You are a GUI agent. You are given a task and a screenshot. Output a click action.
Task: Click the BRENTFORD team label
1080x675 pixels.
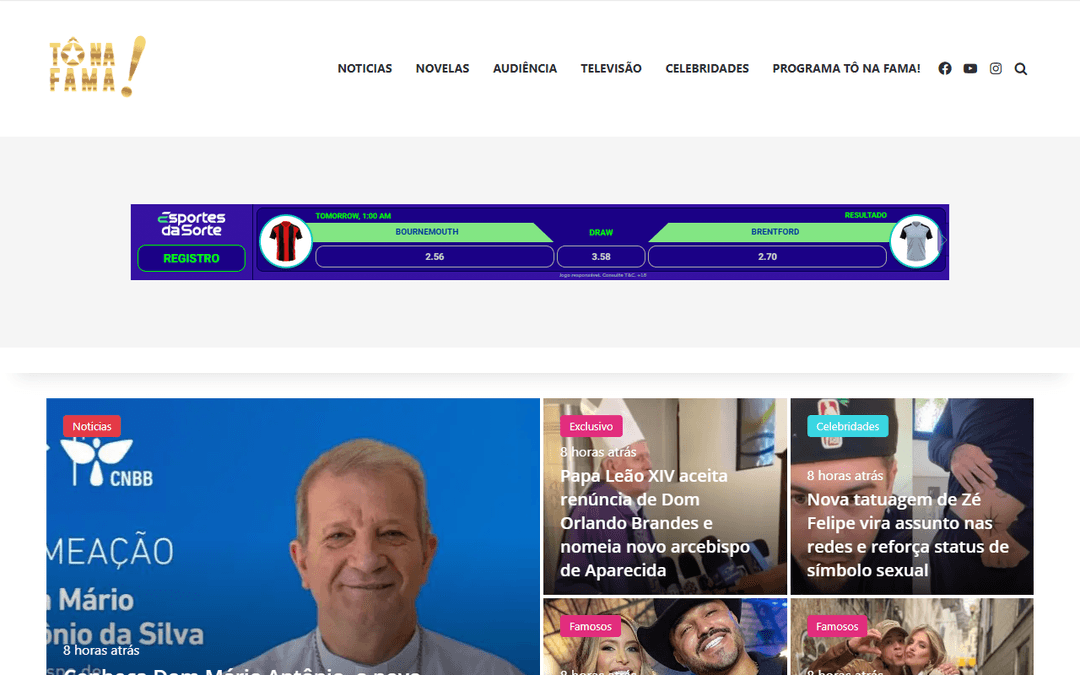point(775,231)
